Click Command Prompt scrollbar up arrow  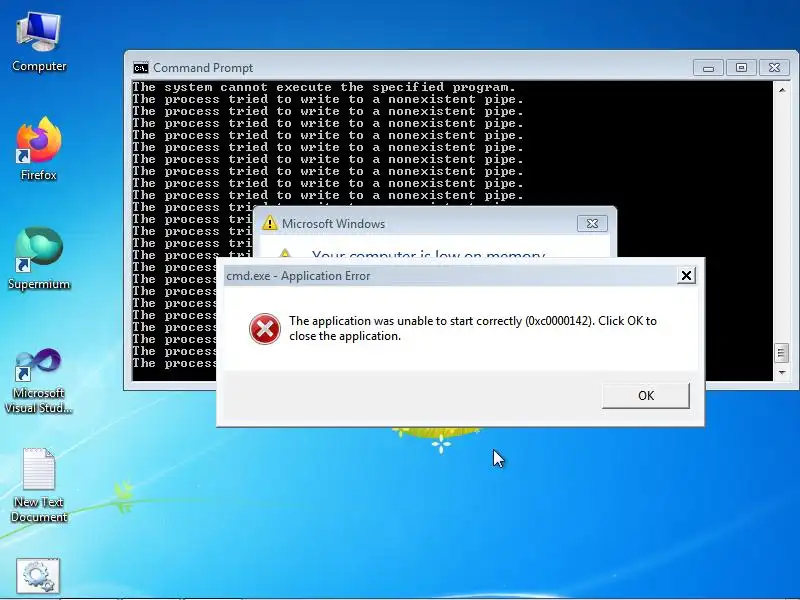pyautogui.click(x=782, y=90)
